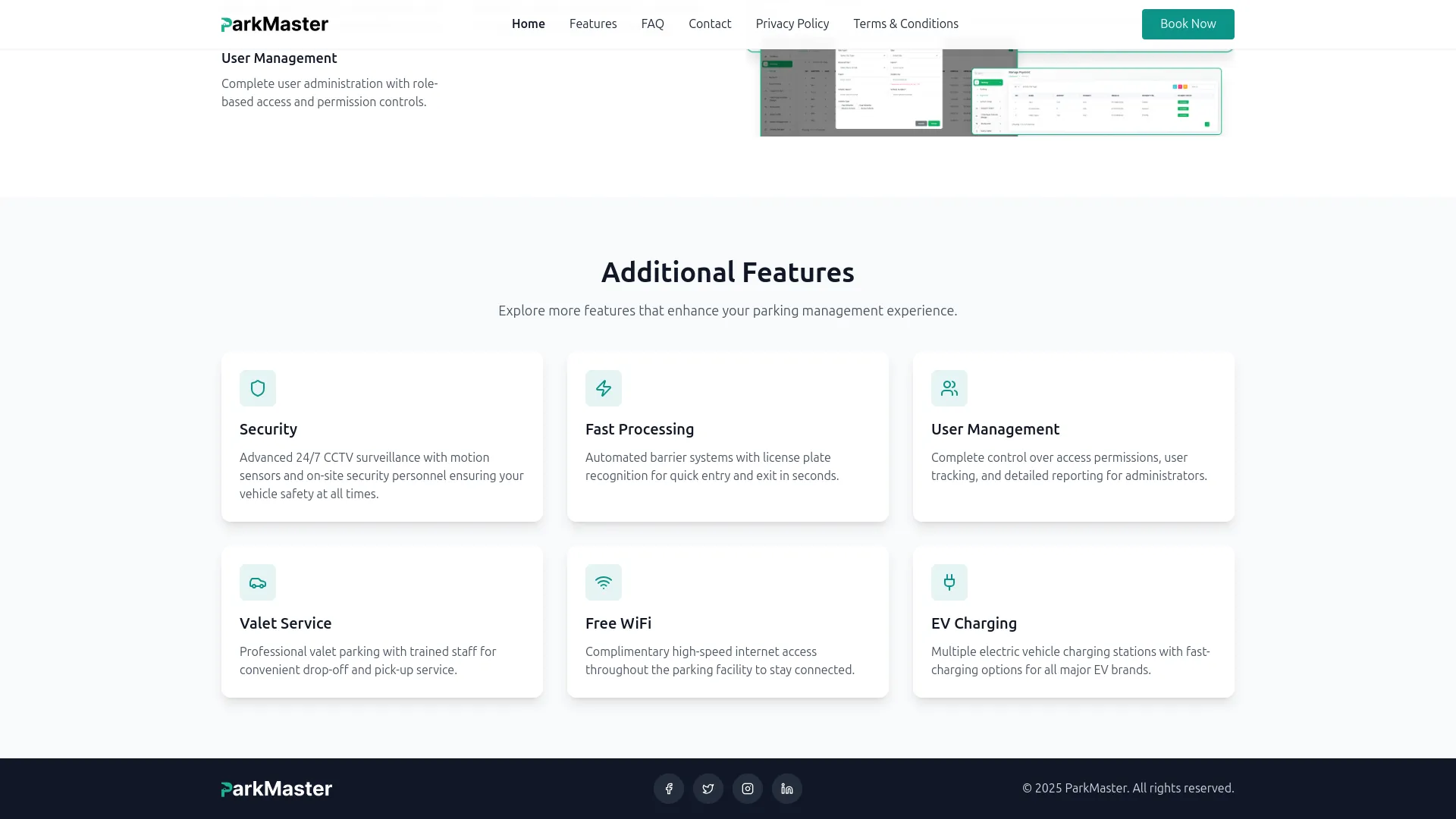
Task: Open the Contact page link
Action: [x=710, y=24]
